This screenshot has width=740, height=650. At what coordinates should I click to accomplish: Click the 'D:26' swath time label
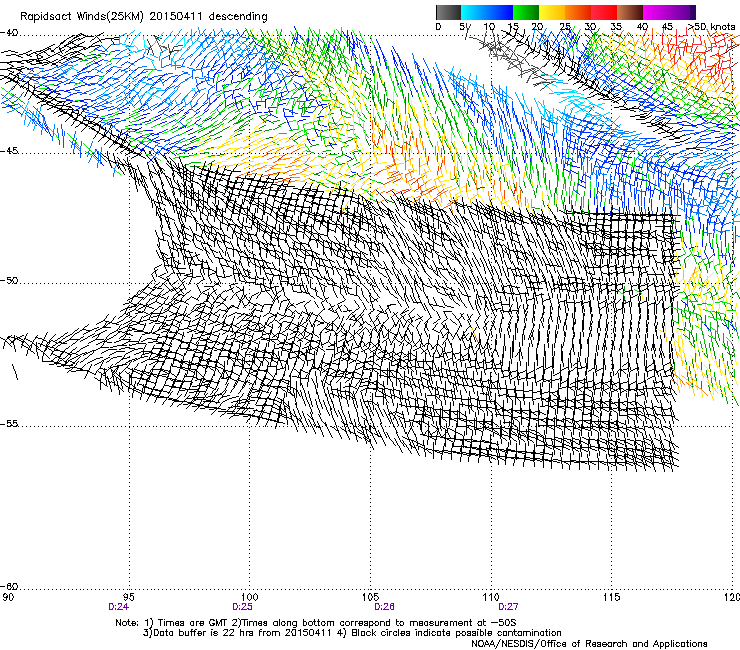pyautogui.click(x=384, y=607)
